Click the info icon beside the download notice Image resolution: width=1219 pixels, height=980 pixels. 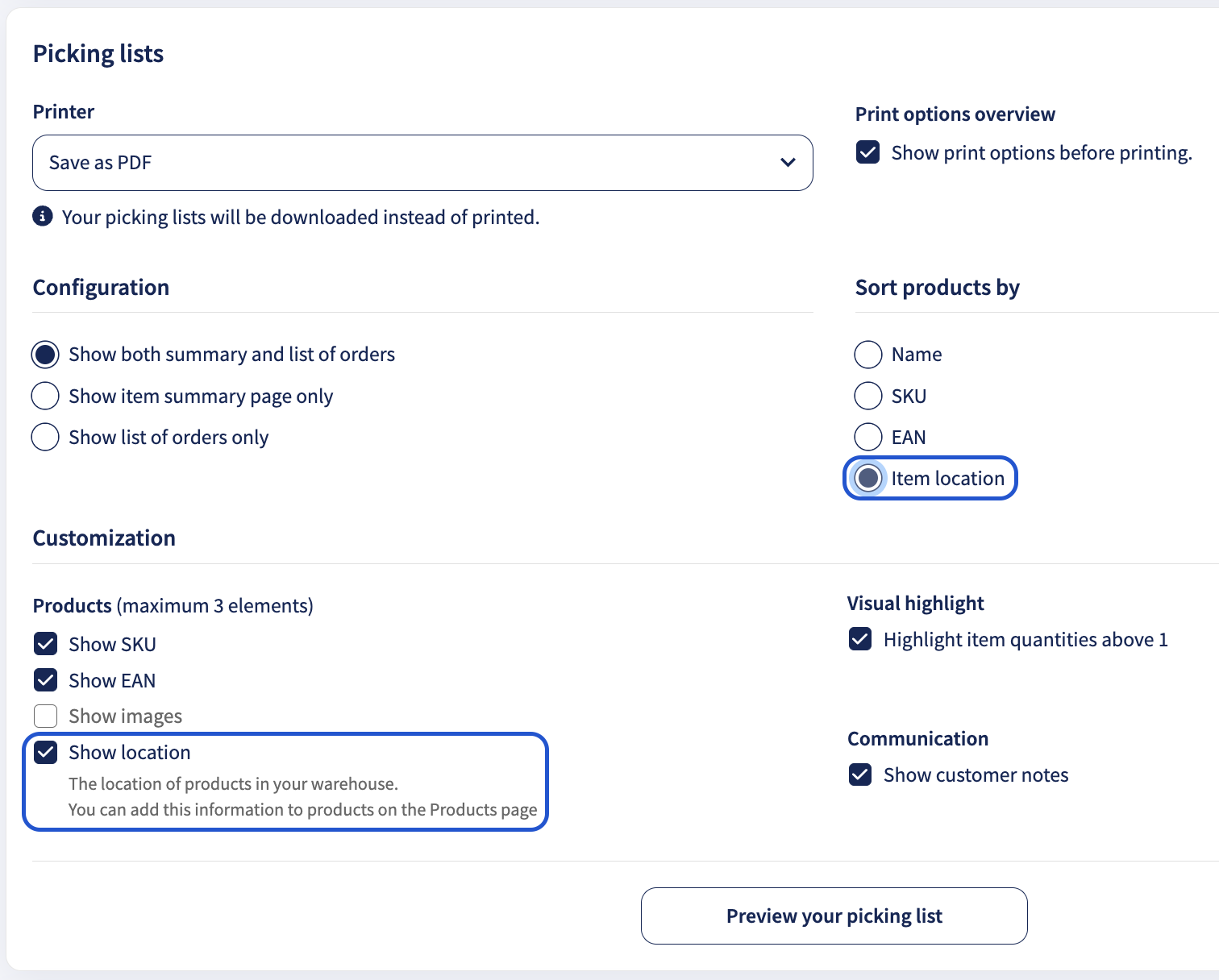point(43,217)
